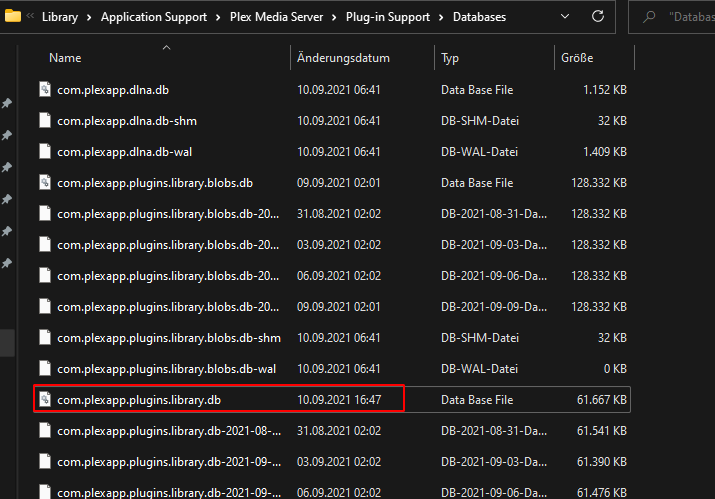Click the fifth pin icon in the sidebar
Image resolution: width=715 pixels, height=499 pixels.
tap(6, 231)
